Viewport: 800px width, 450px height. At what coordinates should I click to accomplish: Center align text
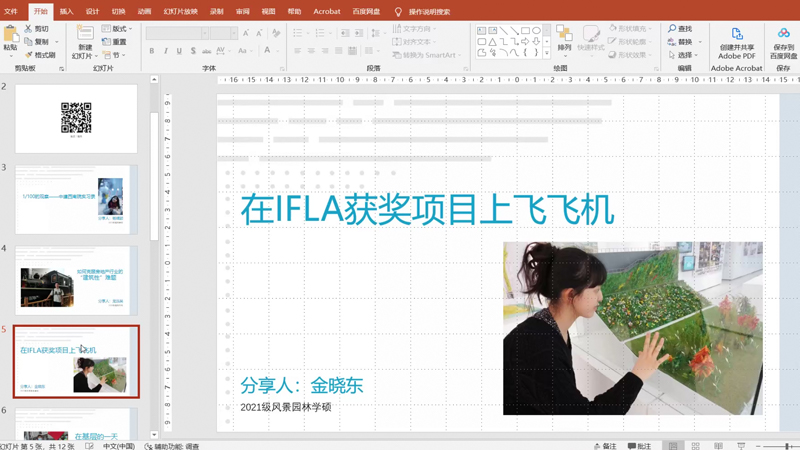click(311, 51)
